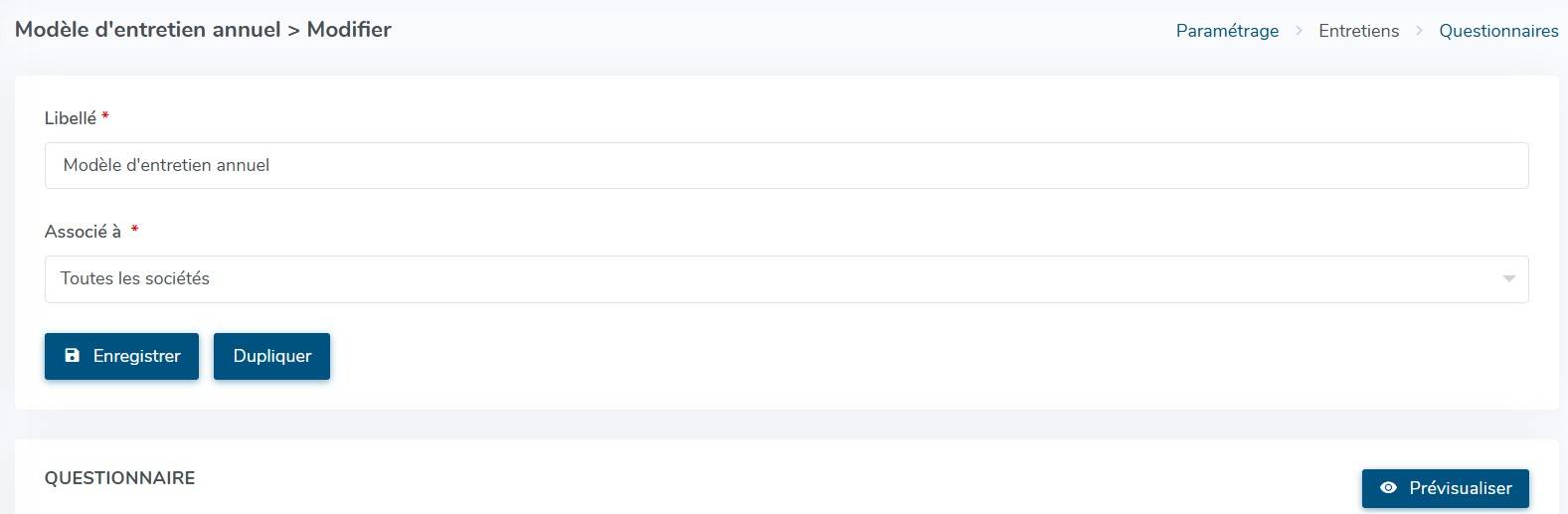Select the Toutes les sociétés value text
Image resolution: width=1568 pixels, height=514 pixels.
pos(135,279)
